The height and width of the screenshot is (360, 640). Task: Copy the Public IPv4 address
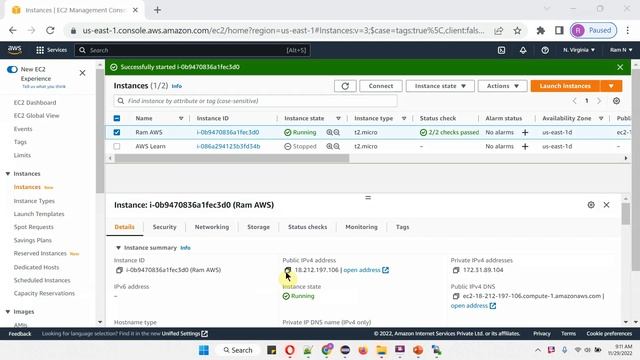point(288,270)
